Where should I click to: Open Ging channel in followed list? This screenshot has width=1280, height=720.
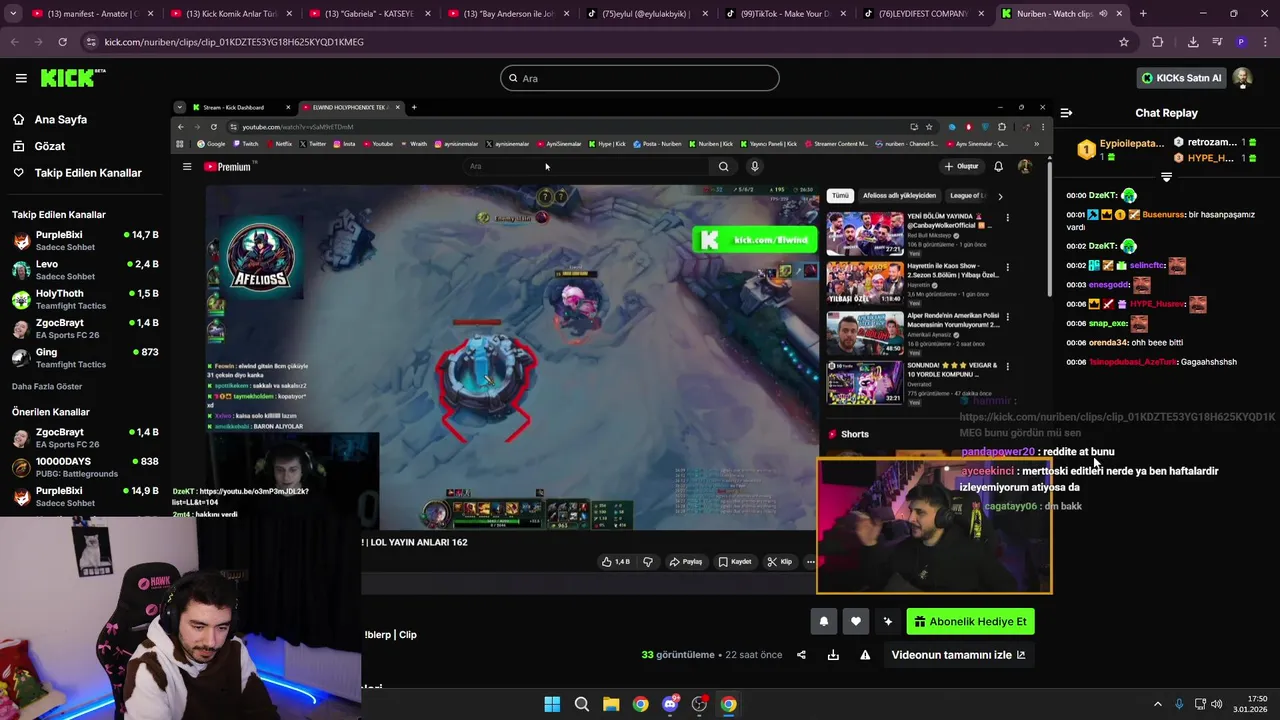[x=85, y=358]
